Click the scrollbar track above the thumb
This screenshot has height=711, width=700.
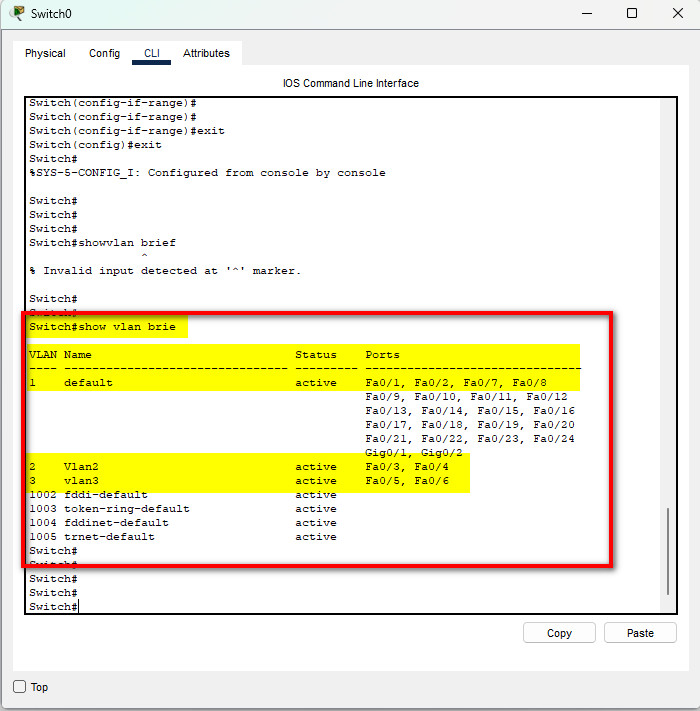tap(669, 300)
